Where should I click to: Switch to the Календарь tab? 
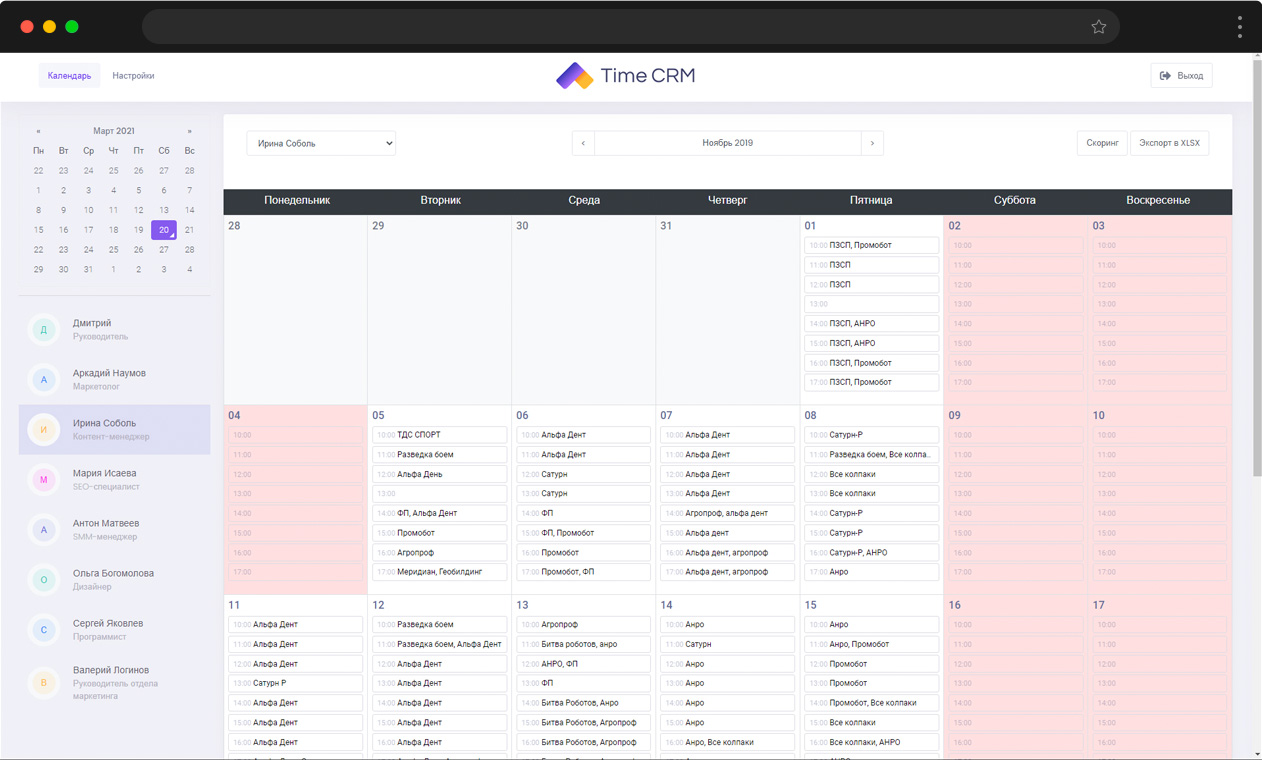(x=69, y=76)
